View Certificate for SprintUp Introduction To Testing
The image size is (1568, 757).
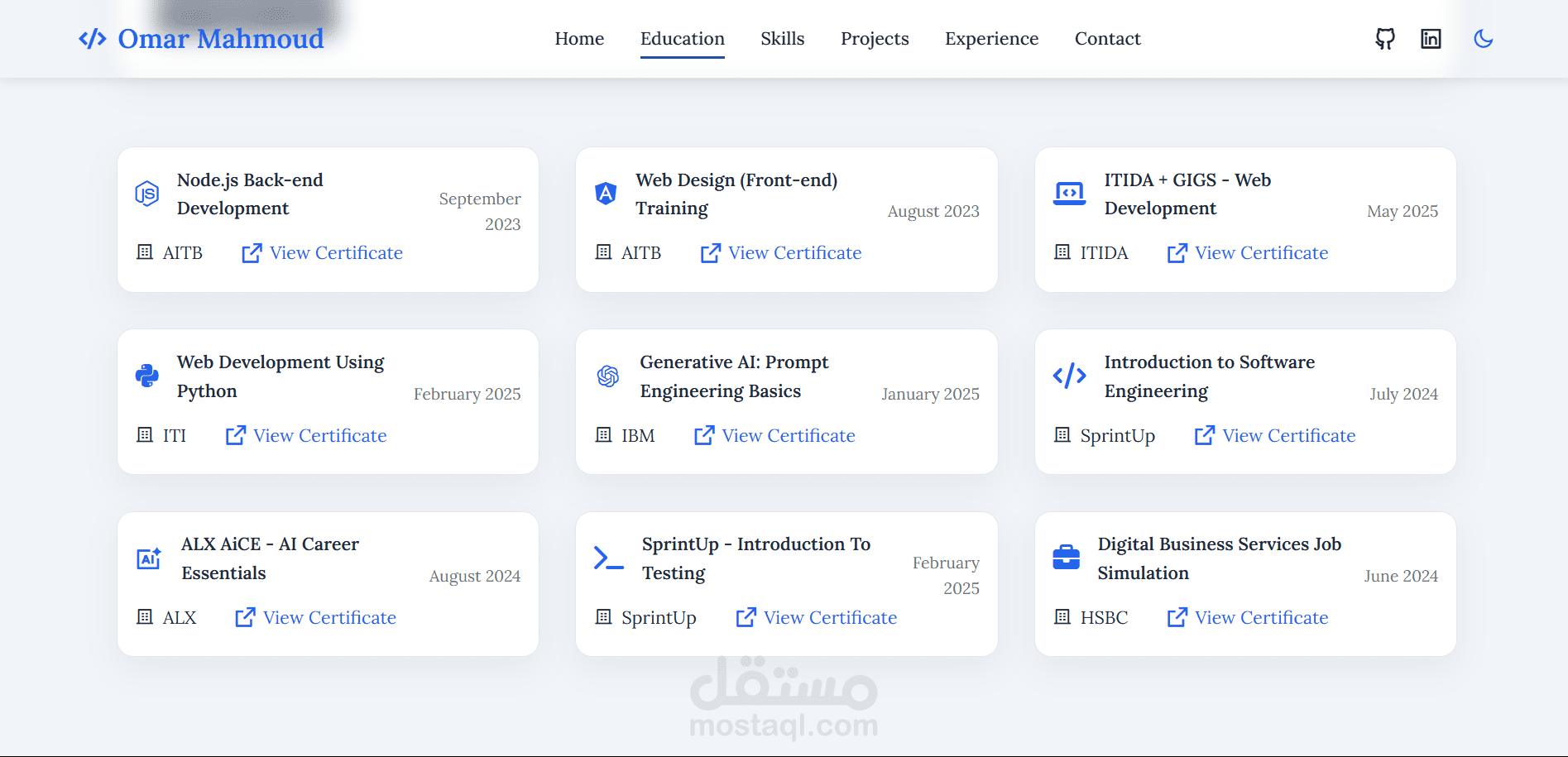816,617
